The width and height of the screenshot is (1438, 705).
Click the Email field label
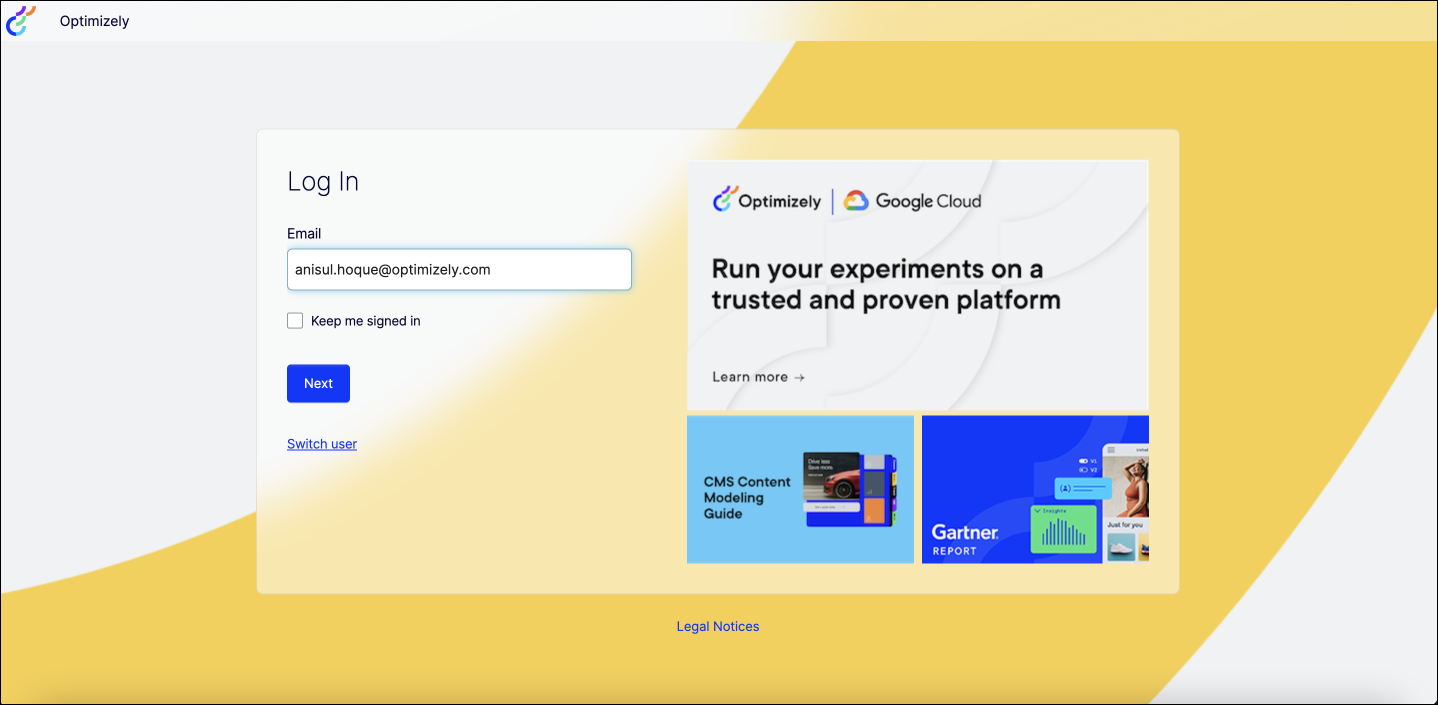[304, 234]
